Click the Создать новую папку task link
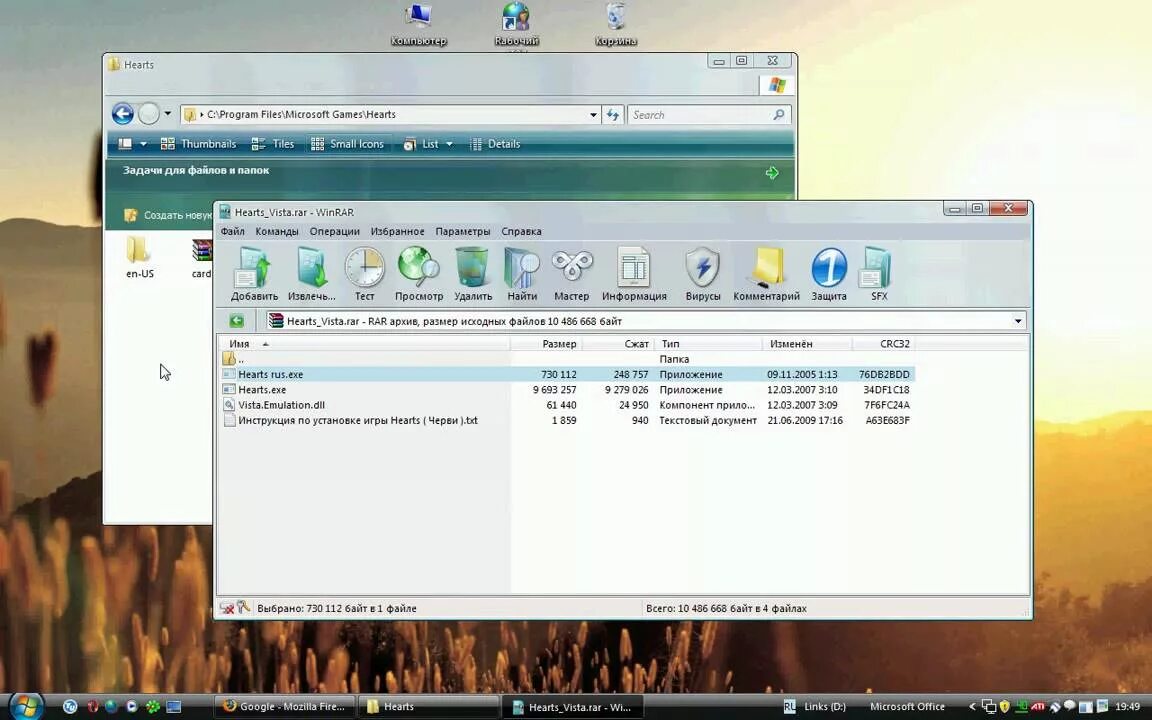The image size is (1152, 720). (x=168, y=215)
